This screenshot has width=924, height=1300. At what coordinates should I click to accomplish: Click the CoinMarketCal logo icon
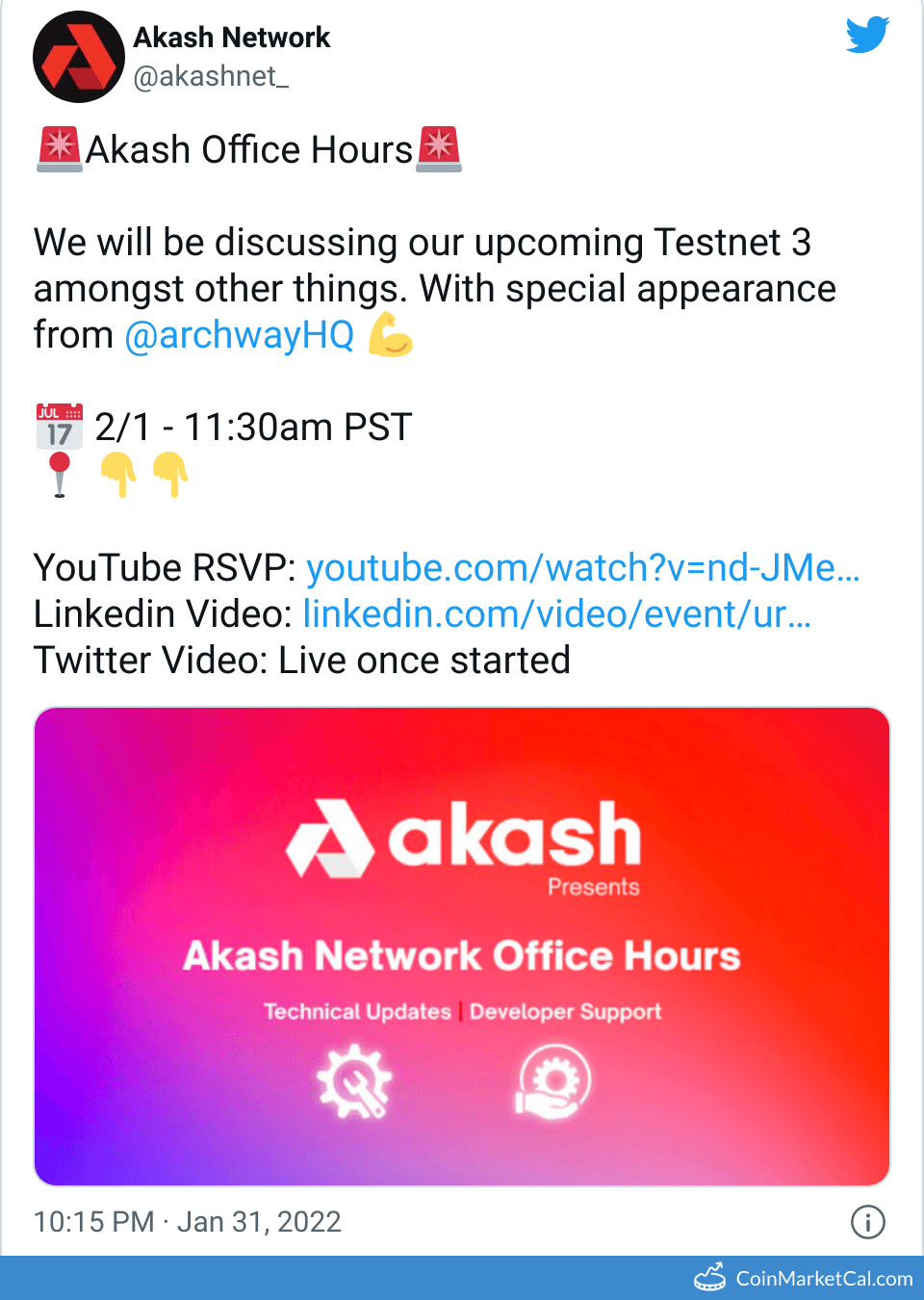[x=710, y=1278]
